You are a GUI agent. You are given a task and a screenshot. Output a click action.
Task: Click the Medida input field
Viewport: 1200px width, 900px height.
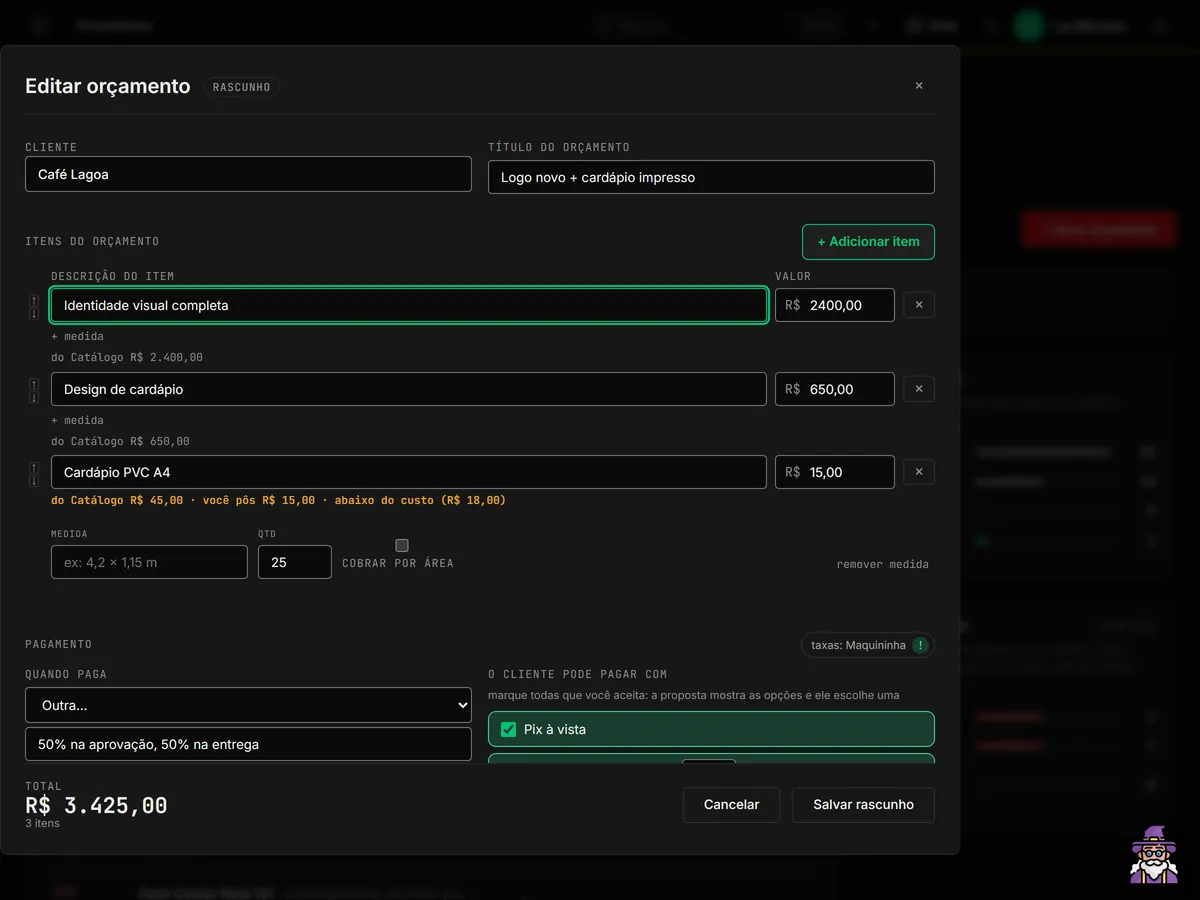coord(149,562)
